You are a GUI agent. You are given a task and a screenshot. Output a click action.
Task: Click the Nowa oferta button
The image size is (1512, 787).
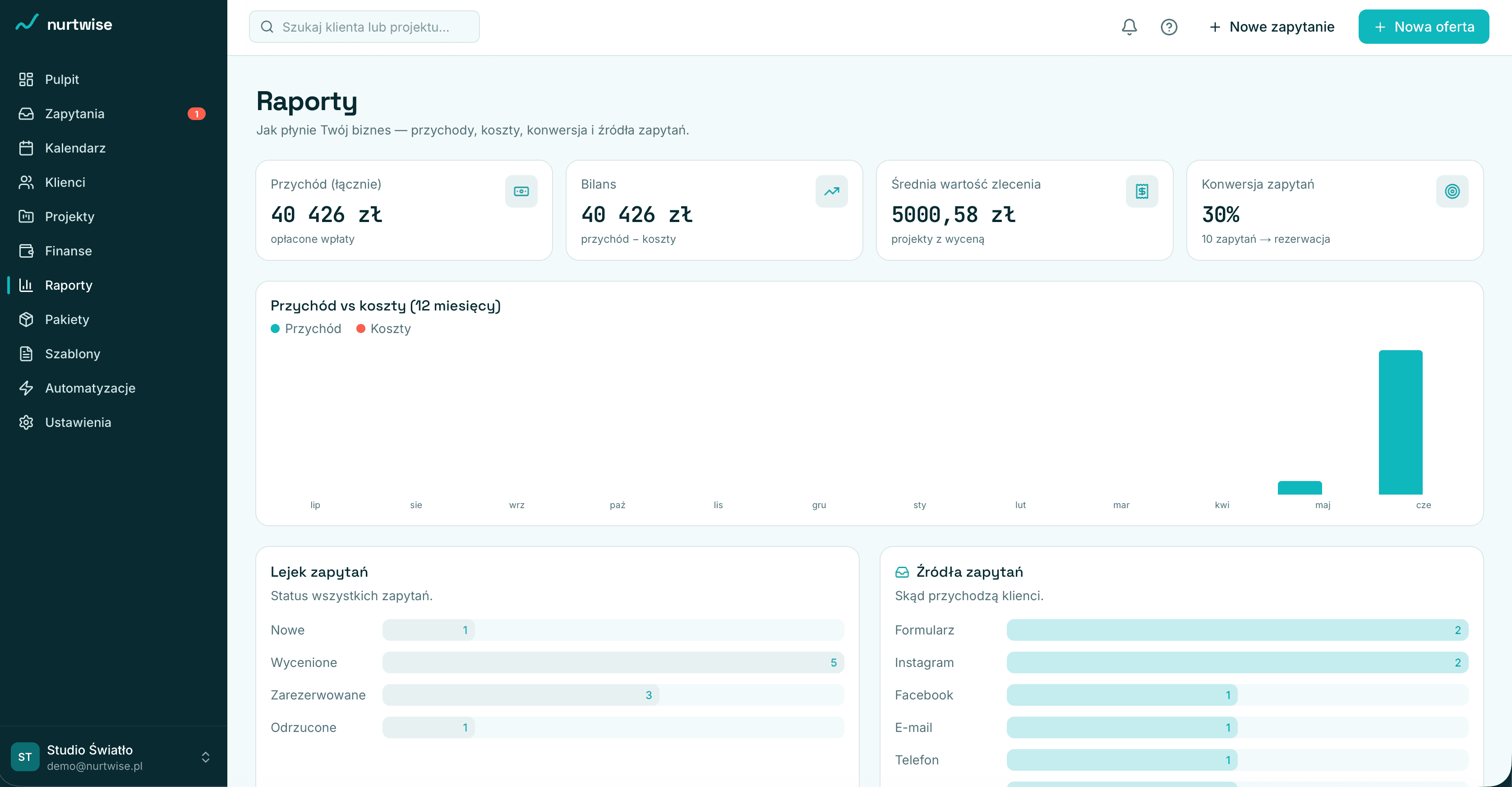1424,27
